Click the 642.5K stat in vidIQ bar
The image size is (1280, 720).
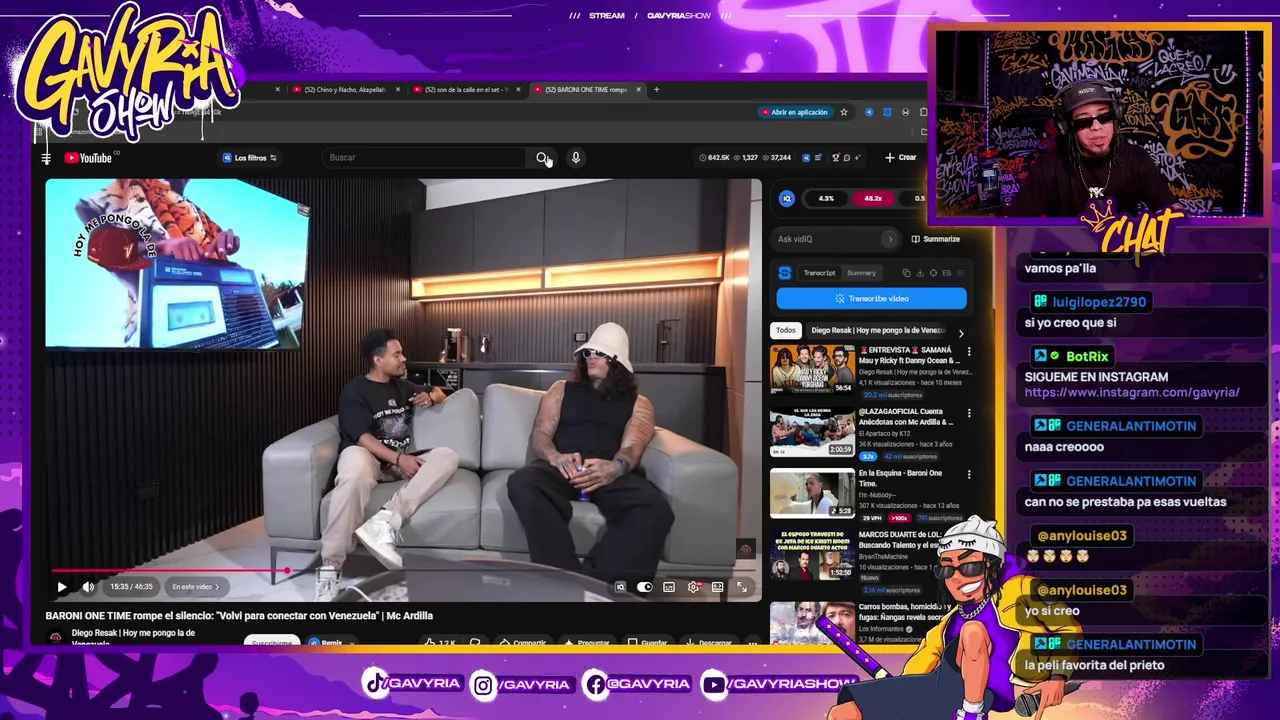pos(714,158)
